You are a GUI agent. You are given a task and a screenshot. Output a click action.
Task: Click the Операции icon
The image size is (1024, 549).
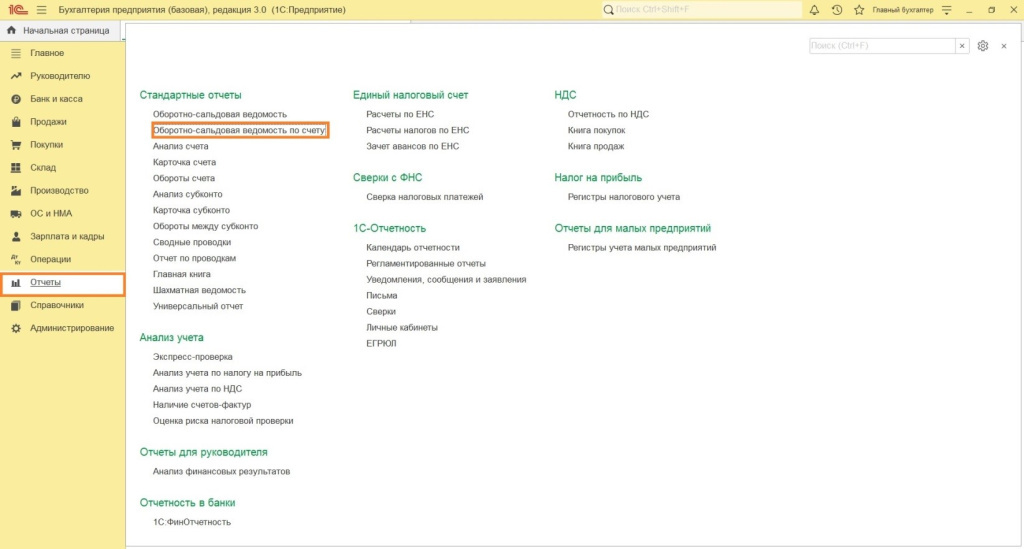(x=16, y=259)
